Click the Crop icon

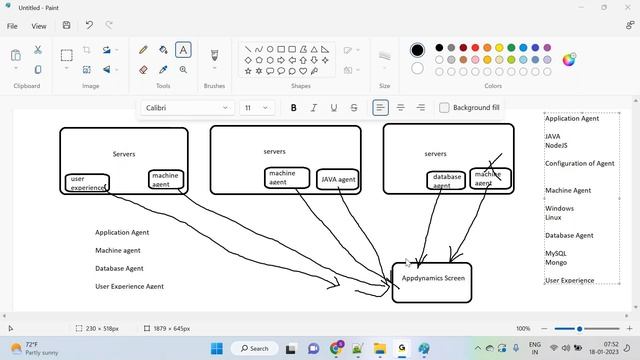pos(87,50)
